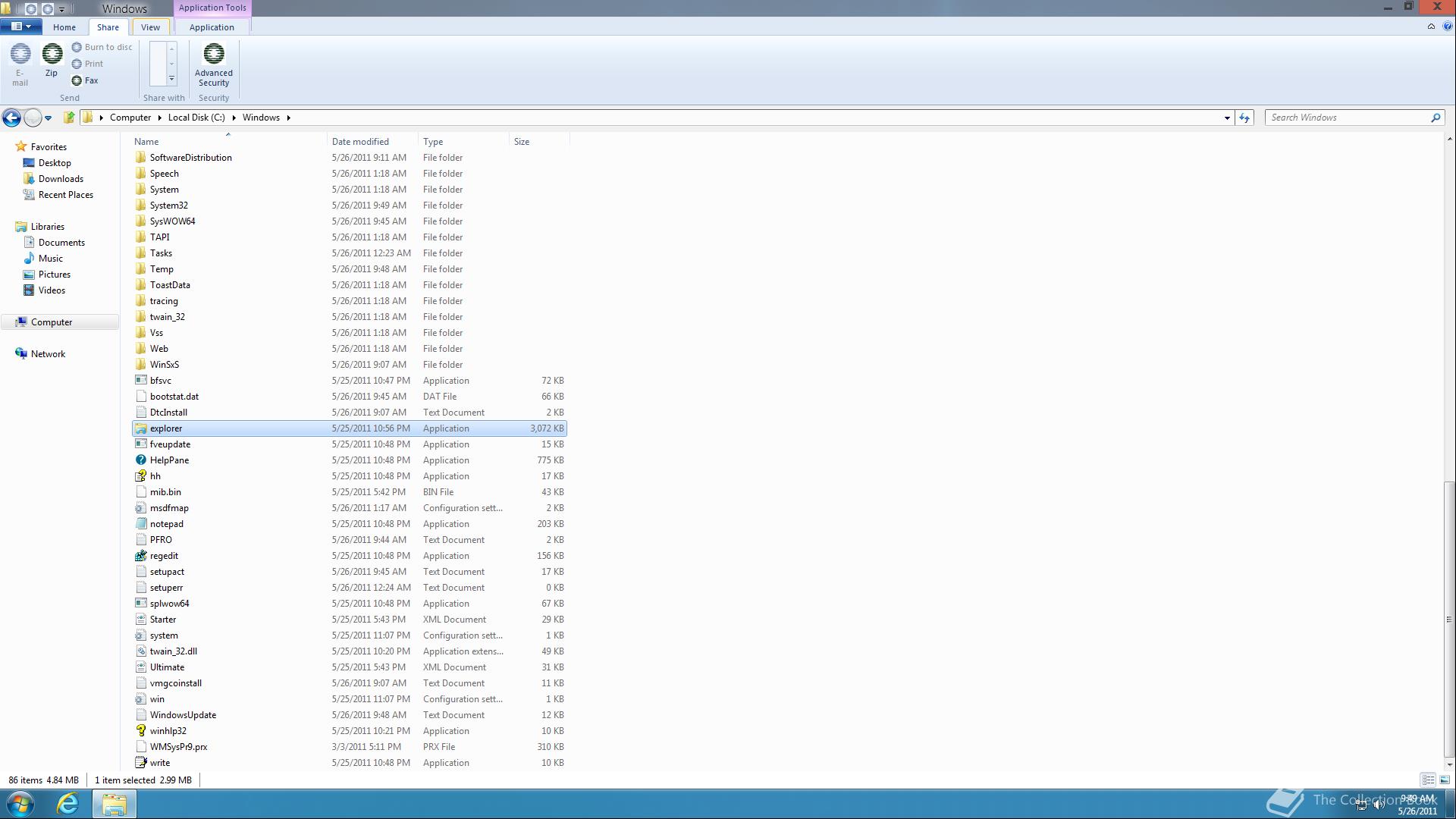
Task: Switch to the View tab
Action: [x=149, y=27]
